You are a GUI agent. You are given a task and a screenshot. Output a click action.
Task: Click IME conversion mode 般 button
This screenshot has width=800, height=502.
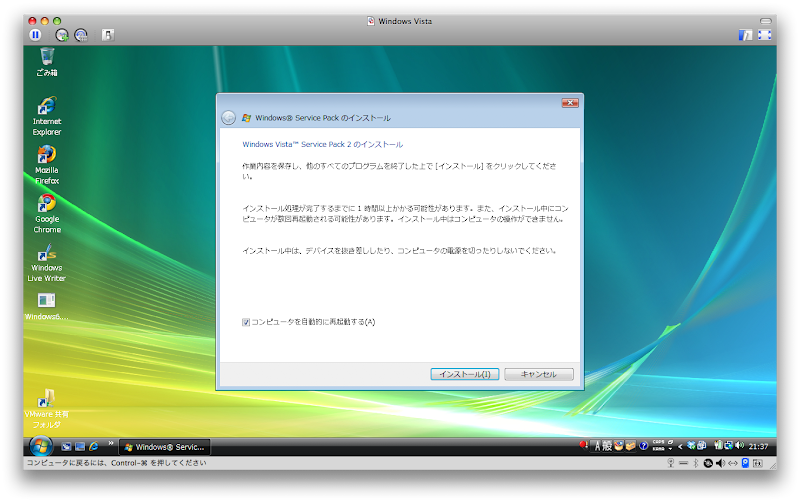pos(607,446)
